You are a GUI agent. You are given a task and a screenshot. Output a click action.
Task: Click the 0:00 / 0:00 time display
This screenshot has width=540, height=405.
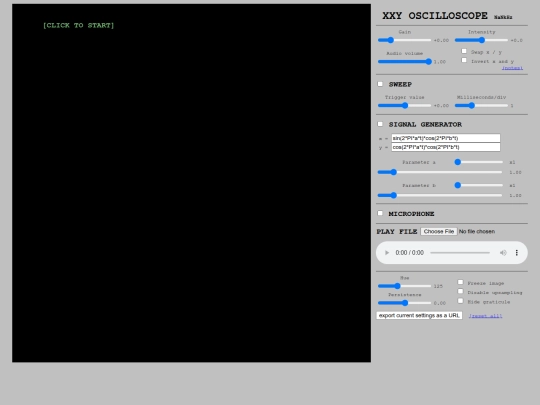pos(409,253)
